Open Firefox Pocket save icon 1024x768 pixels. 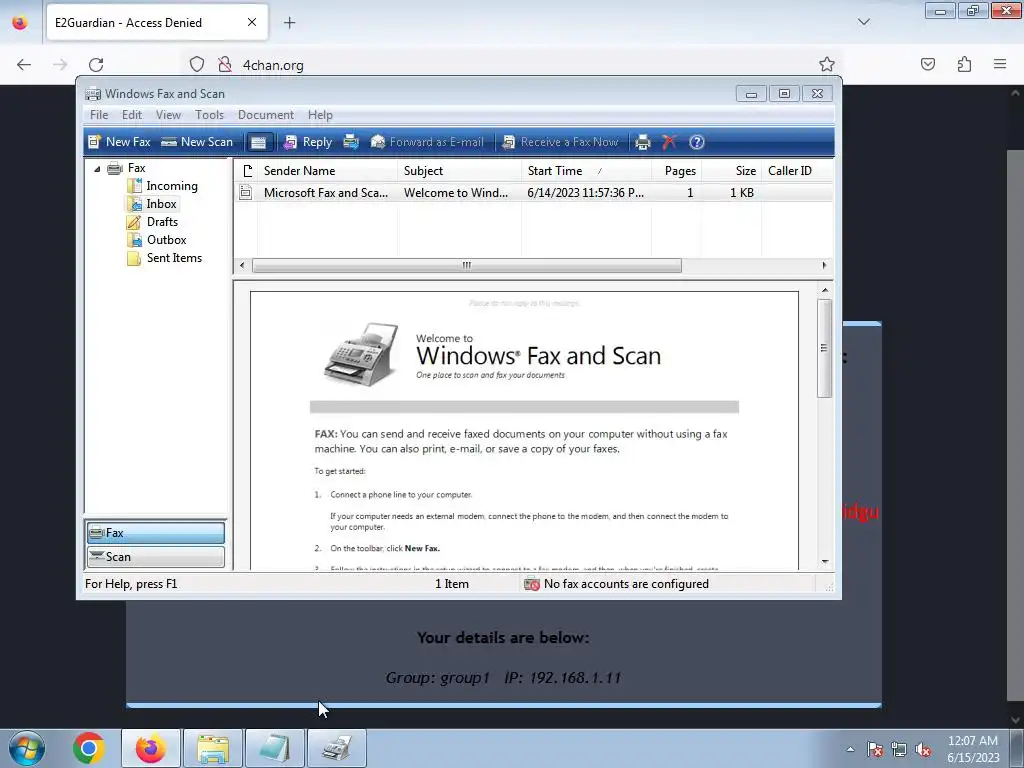click(928, 65)
